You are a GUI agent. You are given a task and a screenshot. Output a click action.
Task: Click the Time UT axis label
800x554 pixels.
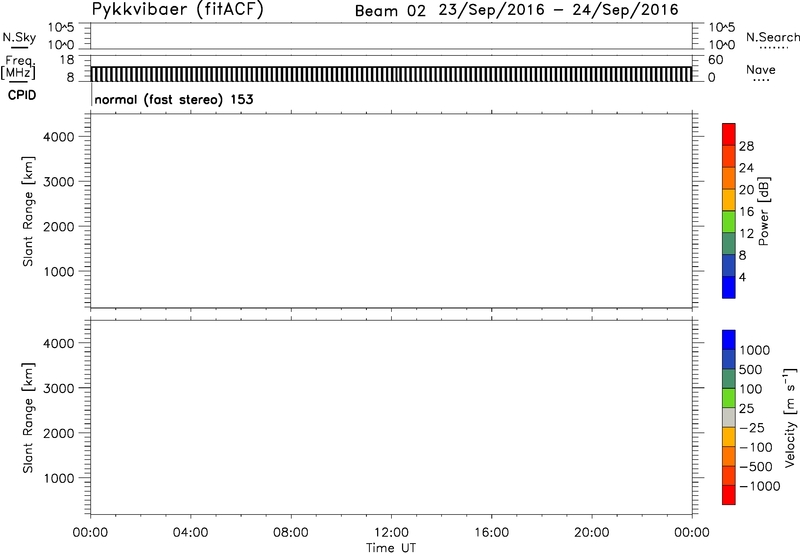[391, 548]
